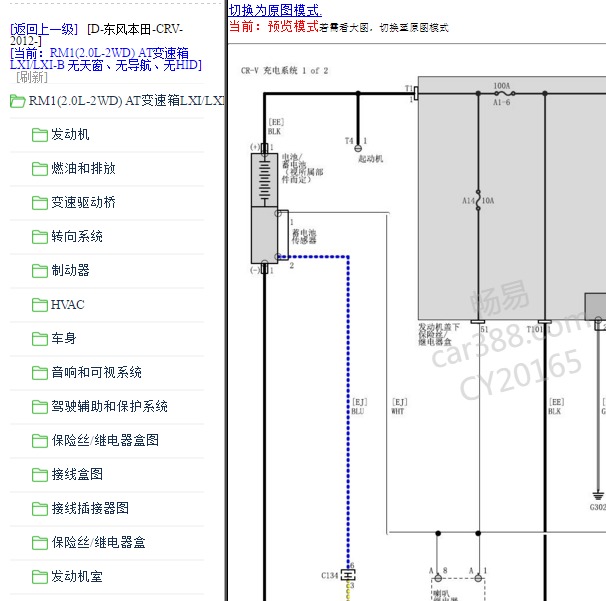Viewport: 606px width, 601px height.
Task: Open the 燃油和排放 category
Action: point(83,169)
